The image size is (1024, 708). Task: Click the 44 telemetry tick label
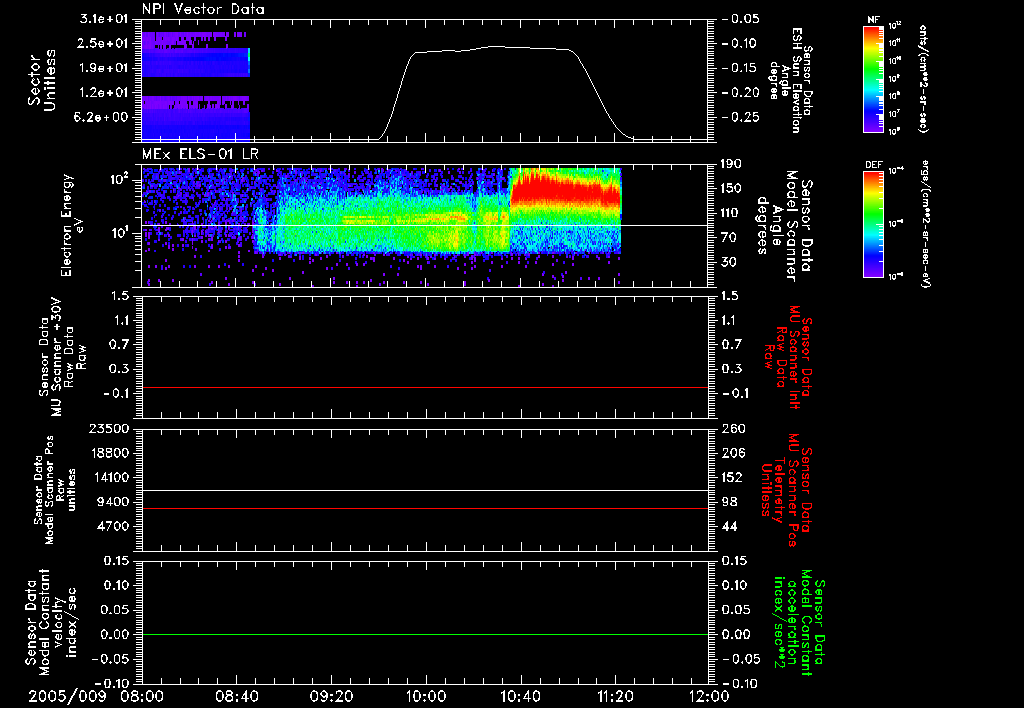[731, 526]
